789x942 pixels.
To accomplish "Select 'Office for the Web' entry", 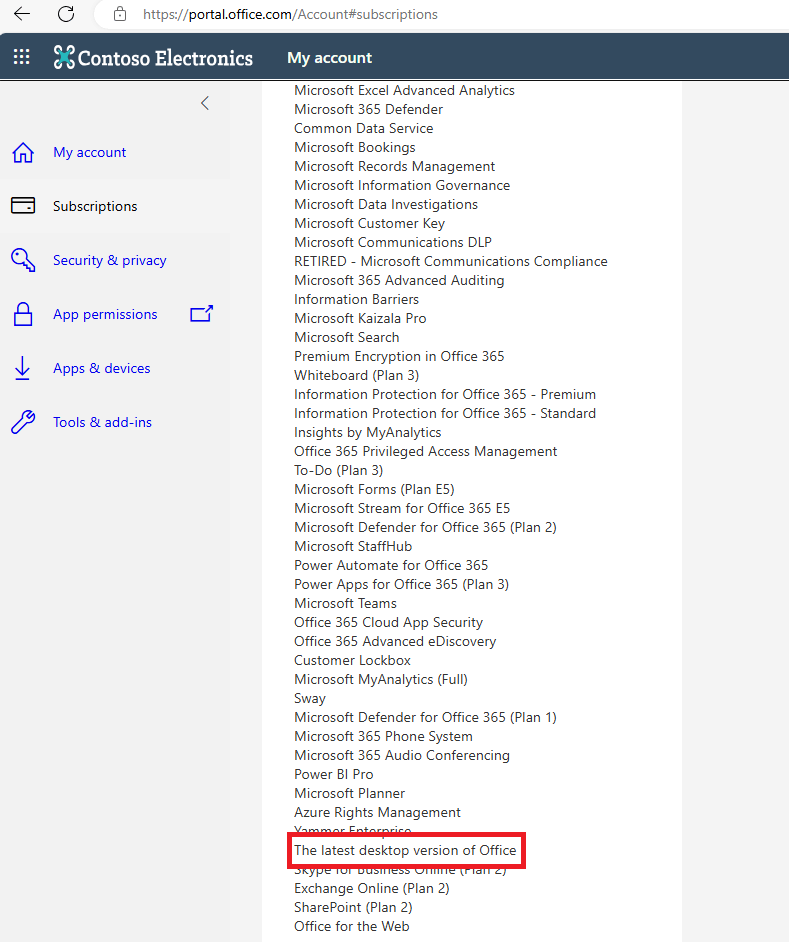I will (x=352, y=927).
